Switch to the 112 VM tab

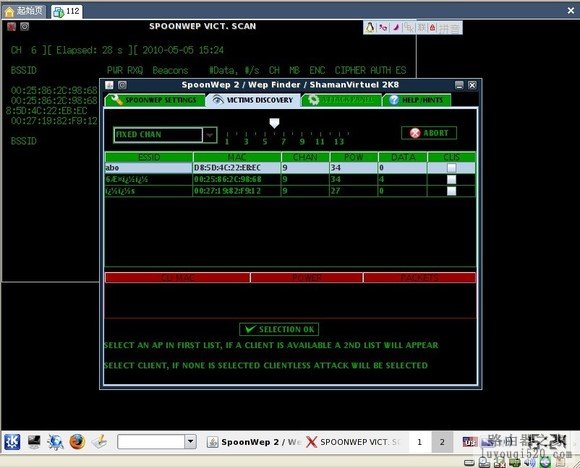point(67,11)
